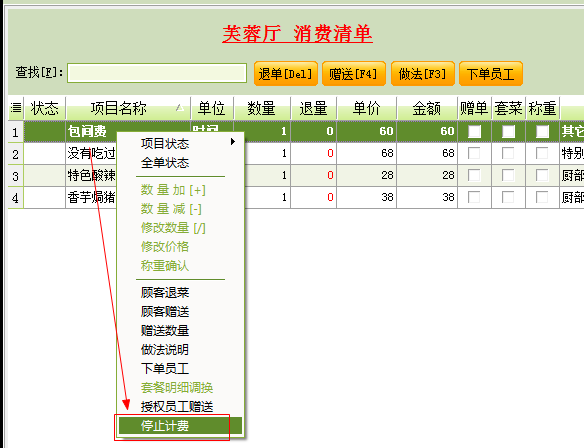Viewport: 584px width, 448px height.
Task: Click 称重 column header
Action: pyautogui.click(x=542, y=108)
